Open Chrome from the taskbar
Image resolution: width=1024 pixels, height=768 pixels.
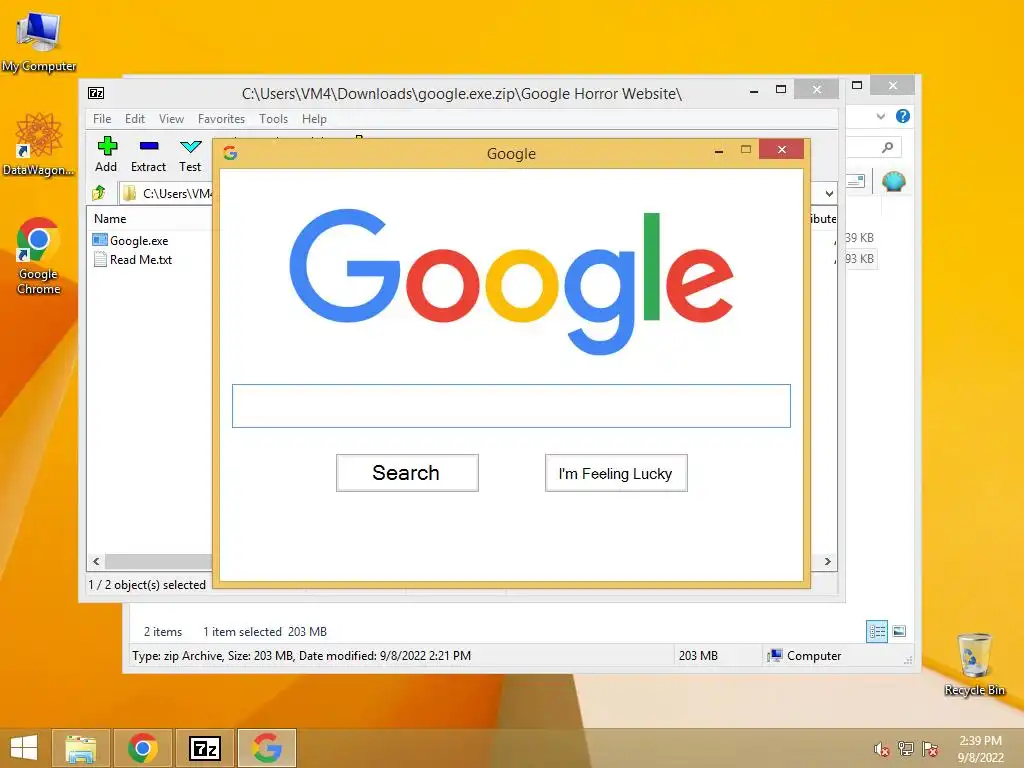click(x=142, y=748)
